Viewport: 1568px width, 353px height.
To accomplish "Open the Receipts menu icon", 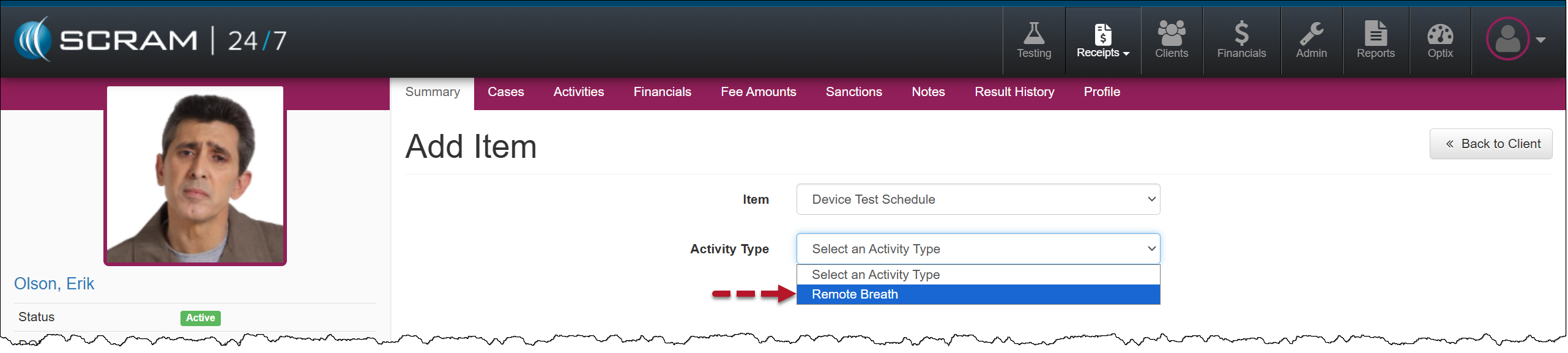I will 1102,35.
